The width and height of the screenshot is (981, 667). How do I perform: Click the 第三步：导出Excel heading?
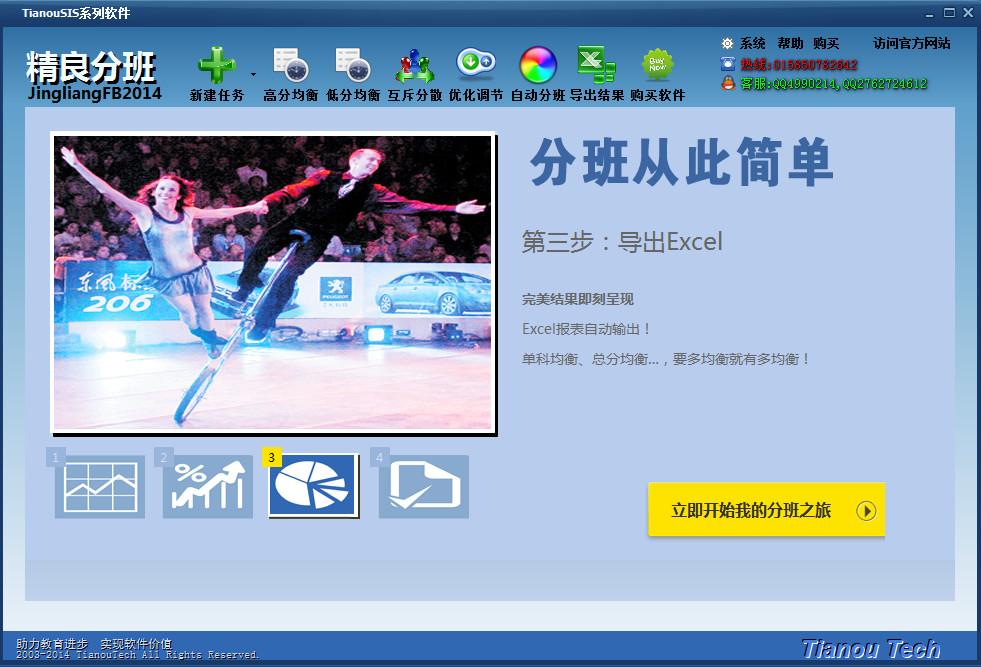[x=622, y=242]
